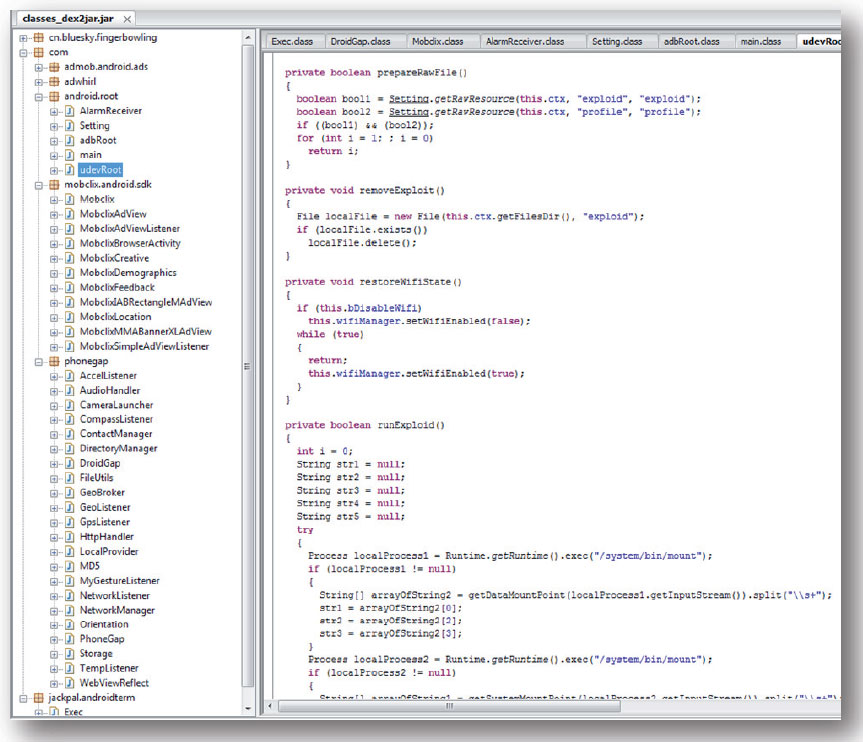Expand the adwhirl package node

[x=39, y=82]
